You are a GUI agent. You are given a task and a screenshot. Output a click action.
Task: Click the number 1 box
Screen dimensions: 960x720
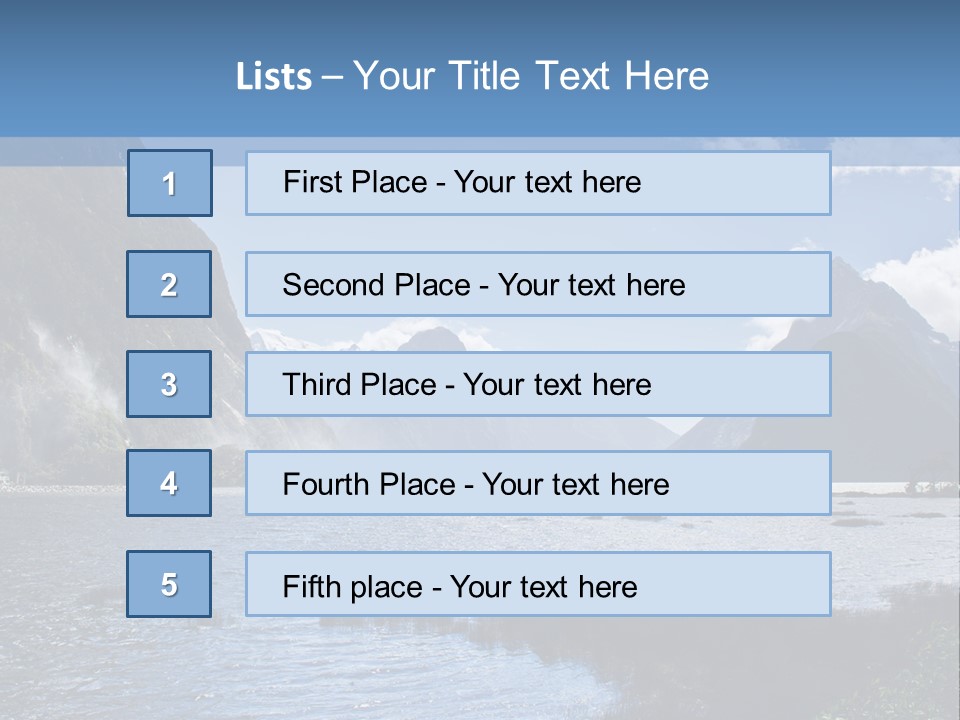tap(170, 183)
